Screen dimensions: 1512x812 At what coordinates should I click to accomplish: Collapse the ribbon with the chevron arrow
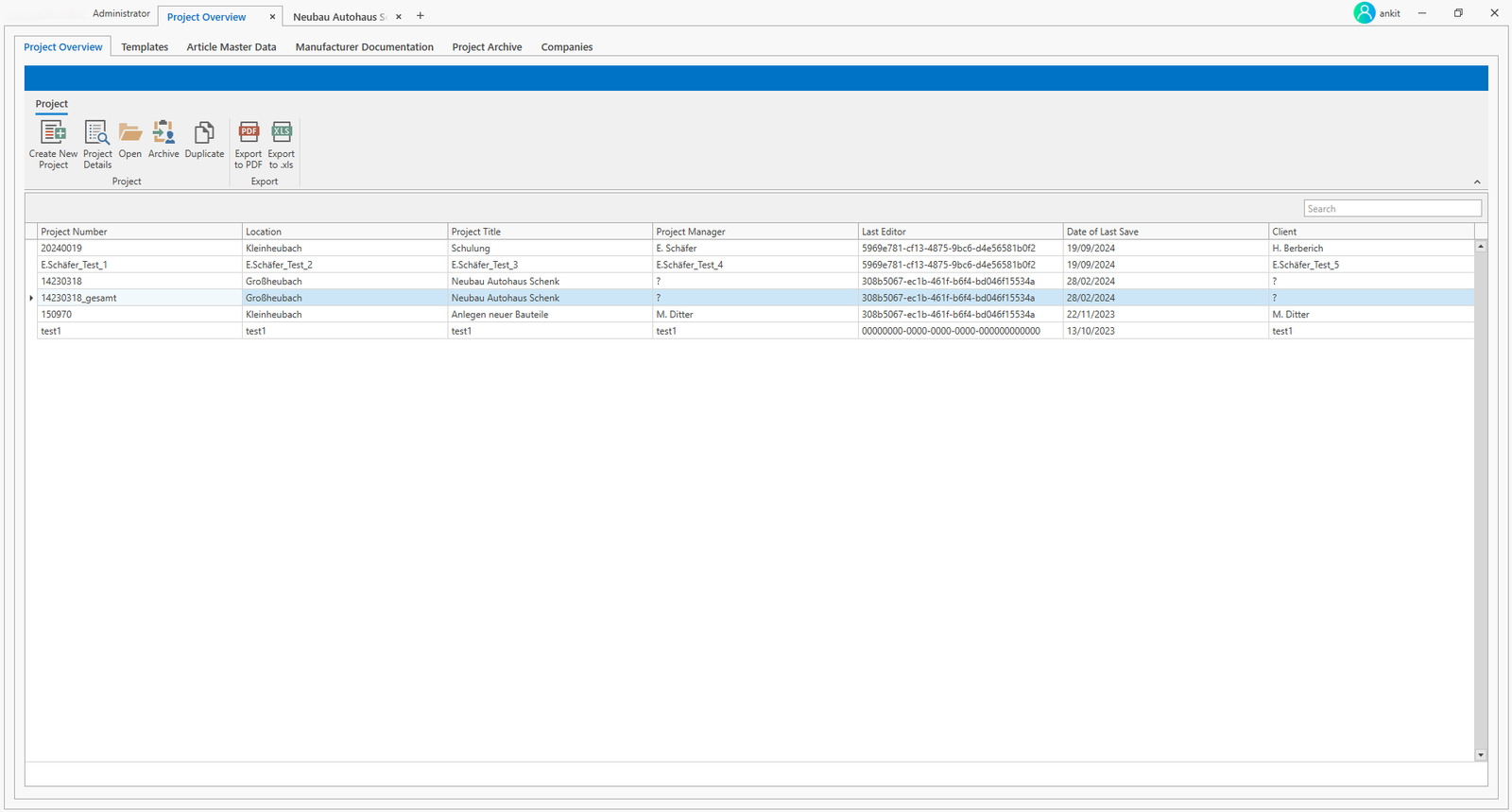[1477, 182]
